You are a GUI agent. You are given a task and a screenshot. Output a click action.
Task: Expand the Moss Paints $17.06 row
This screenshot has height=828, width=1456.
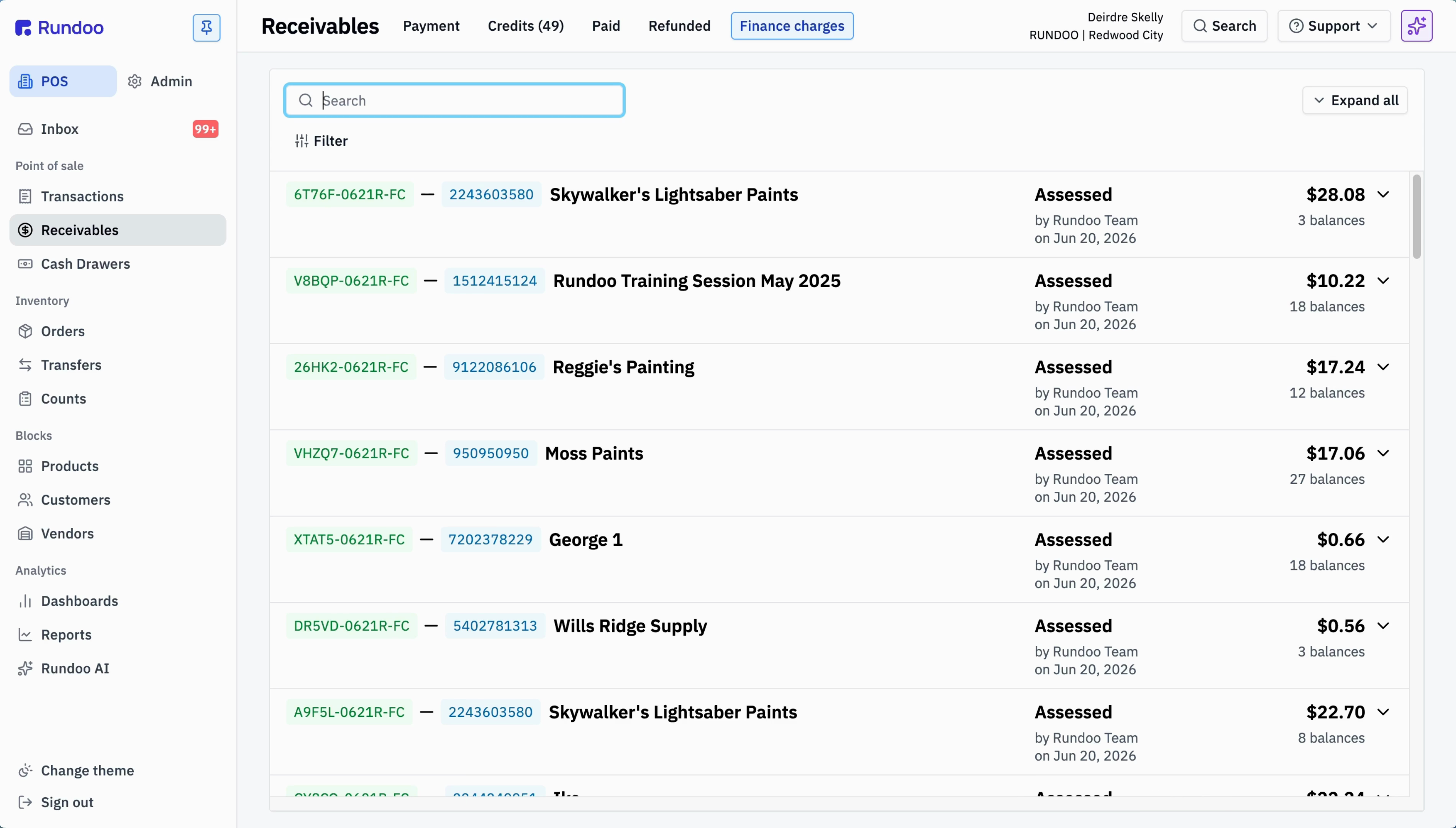[x=1383, y=453]
